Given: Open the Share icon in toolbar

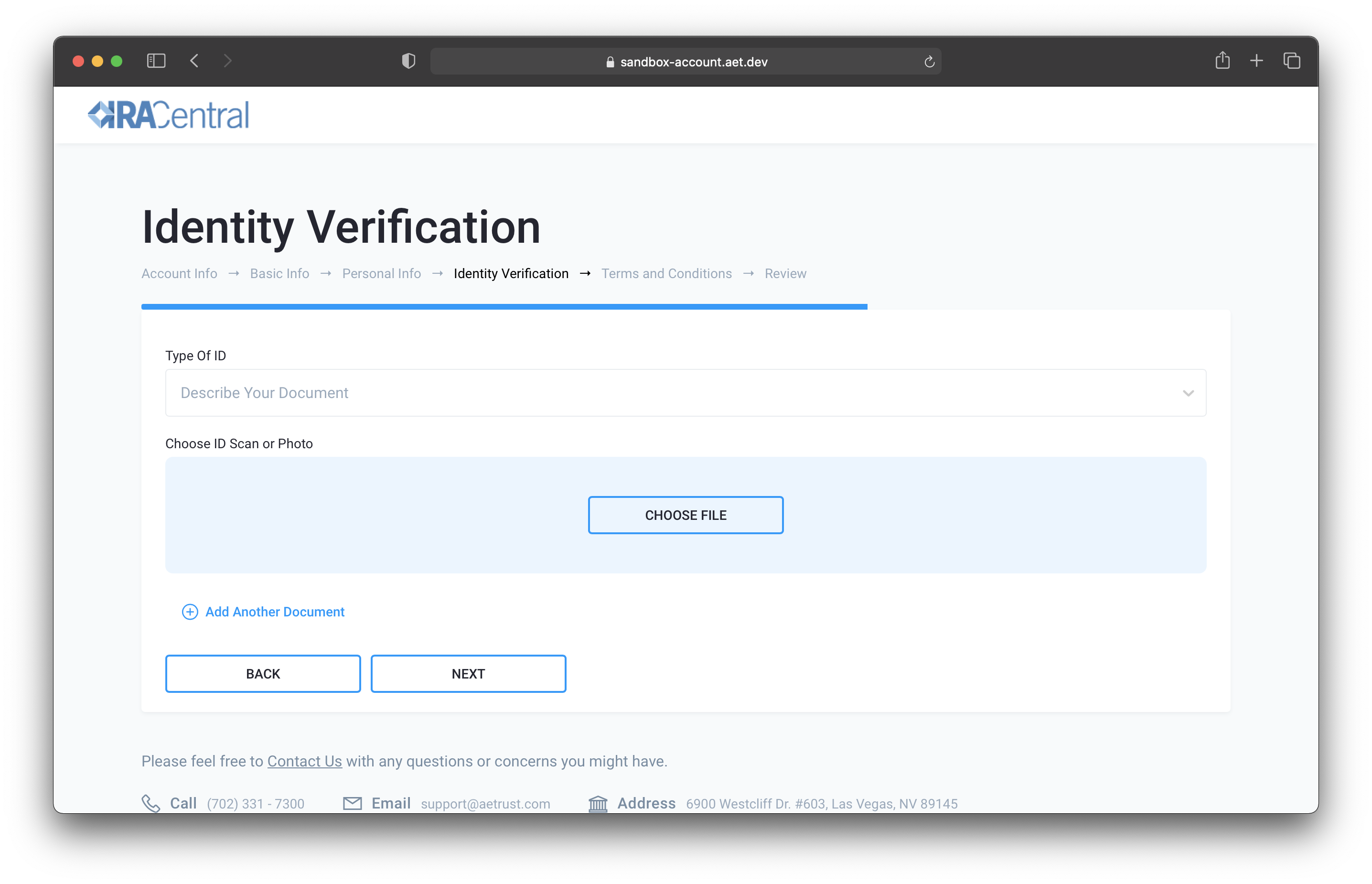Looking at the screenshot, I should pos(1222,60).
